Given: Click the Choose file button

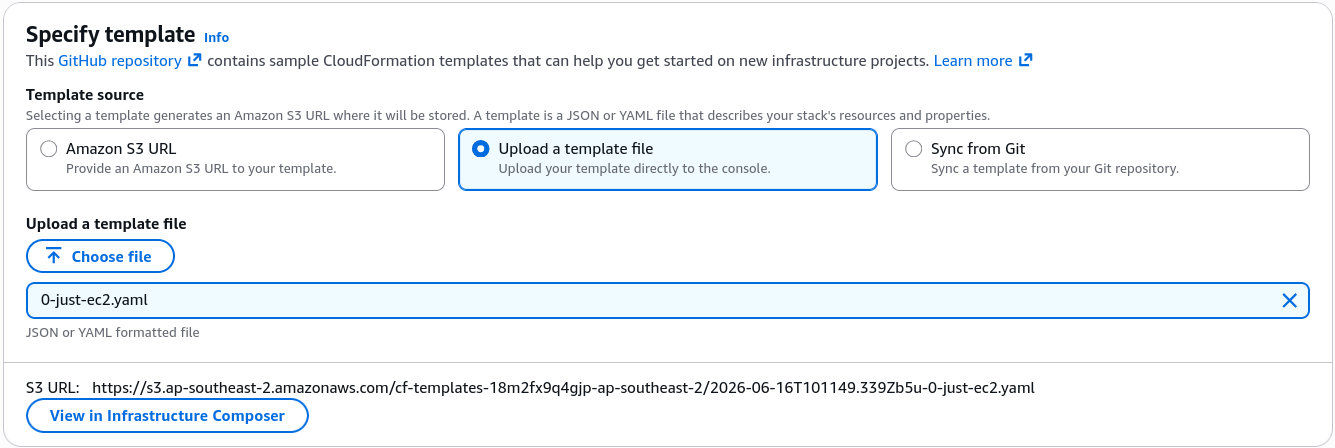Looking at the screenshot, I should tap(100, 256).
